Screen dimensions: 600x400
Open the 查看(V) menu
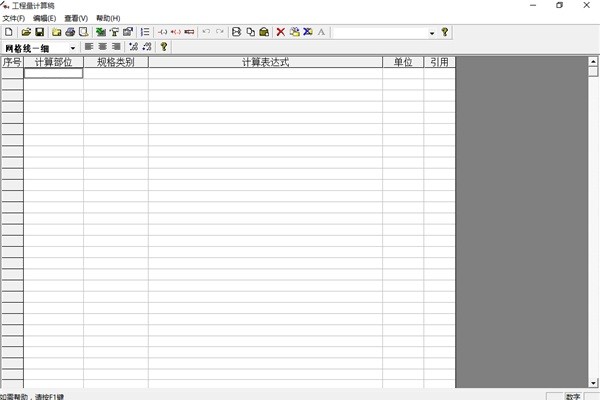pyautogui.click(x=76, y=18)
